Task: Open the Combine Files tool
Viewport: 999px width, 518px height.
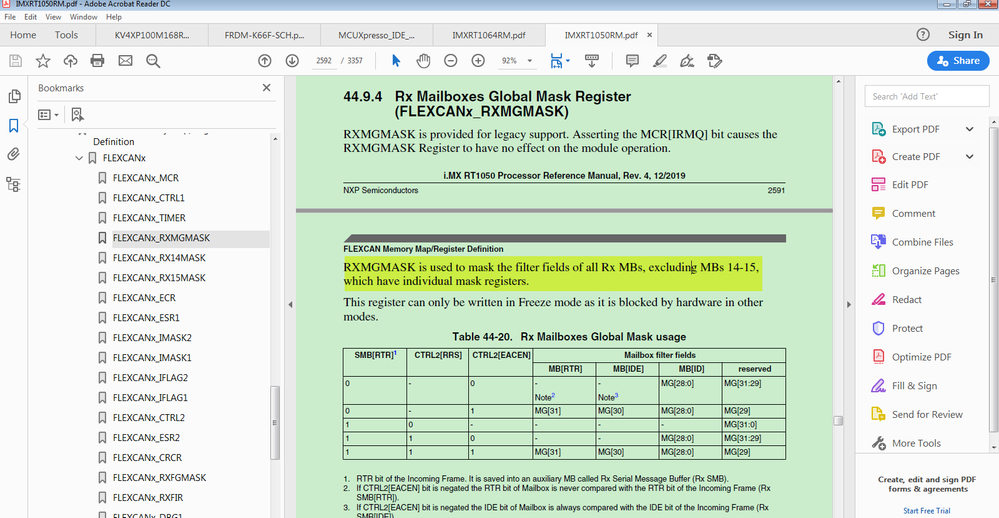Action: (922, 242)
